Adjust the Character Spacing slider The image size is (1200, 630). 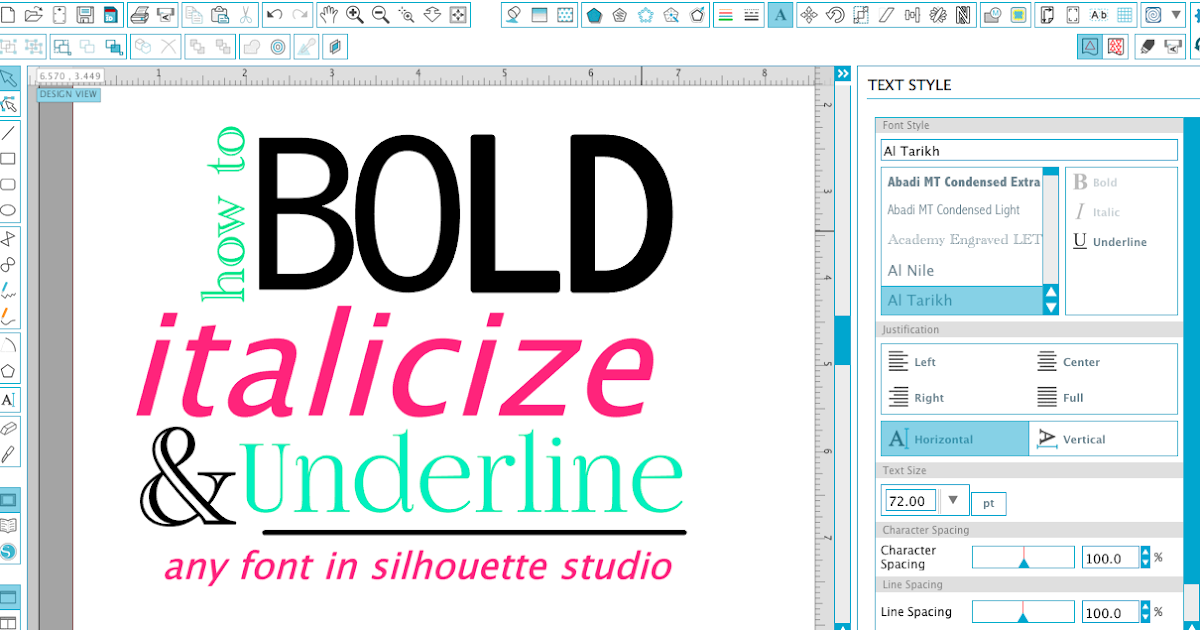[x=1024, y=558]
